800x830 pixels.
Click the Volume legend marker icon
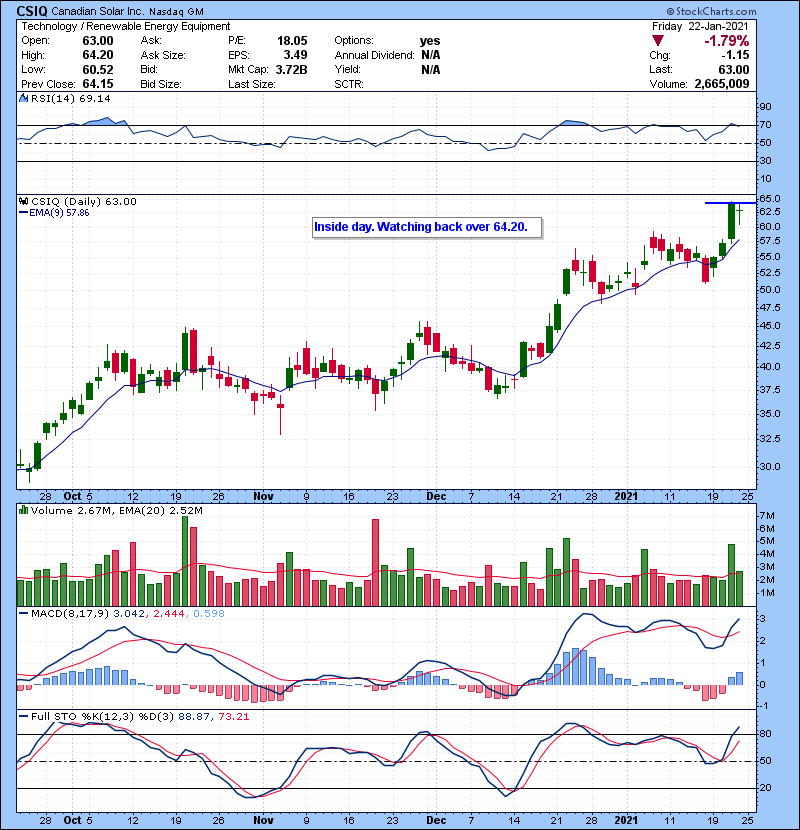24,512
